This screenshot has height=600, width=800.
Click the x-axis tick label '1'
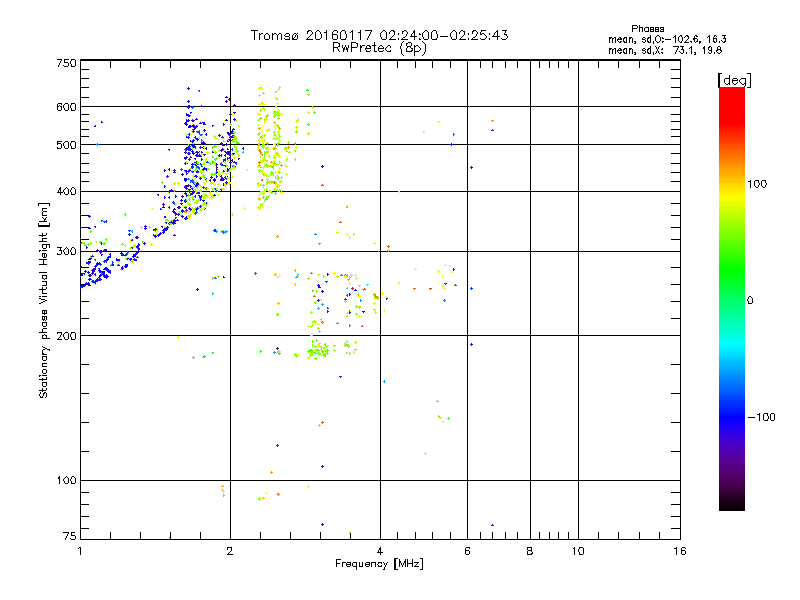(x=81, y=551)
